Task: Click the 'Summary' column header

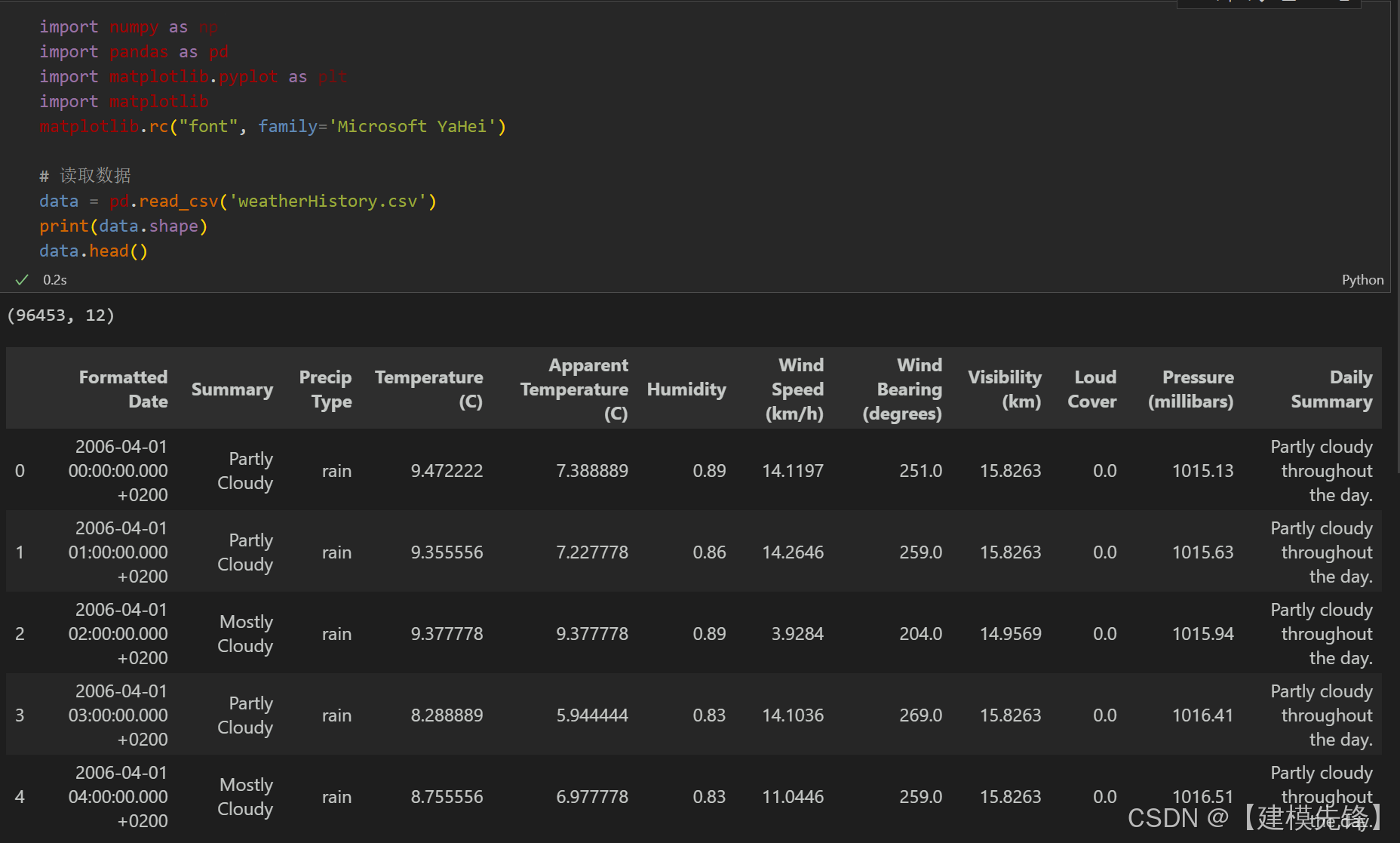Action: (232, 389)
